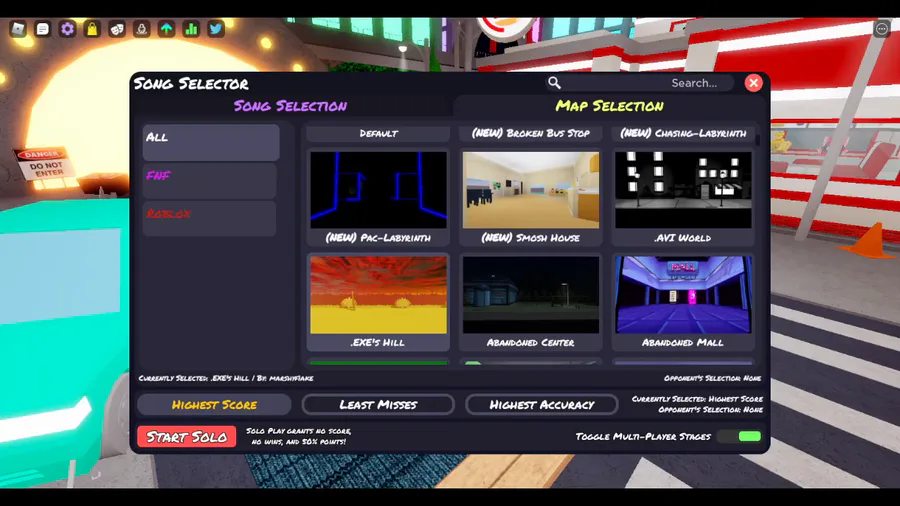Click the "Toggle Multi-Player Stages" label
Viewport: 900px width, 506px height.
[x=643, y=437]
